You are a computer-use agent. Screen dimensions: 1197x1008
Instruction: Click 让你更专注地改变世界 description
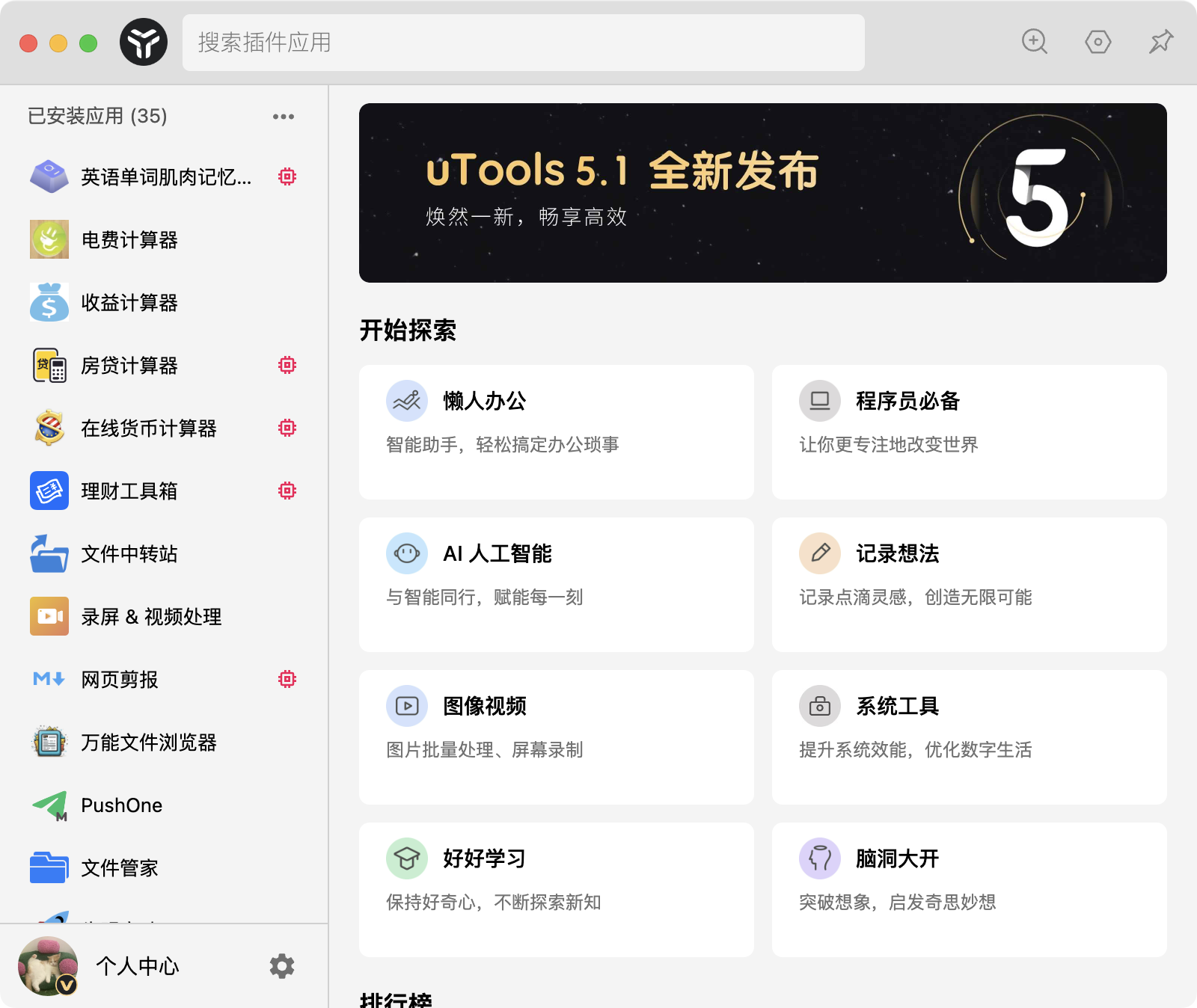(889, 445)
